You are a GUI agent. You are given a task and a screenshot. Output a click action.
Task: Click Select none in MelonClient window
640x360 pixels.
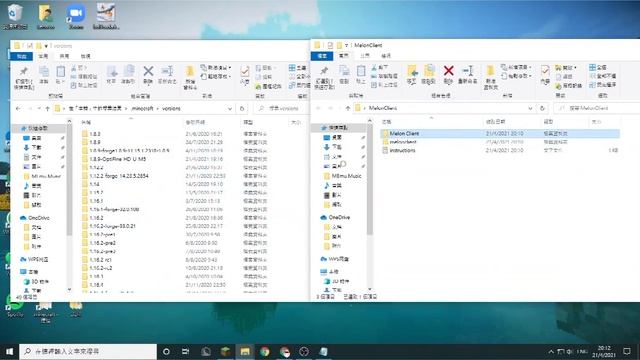602,76
